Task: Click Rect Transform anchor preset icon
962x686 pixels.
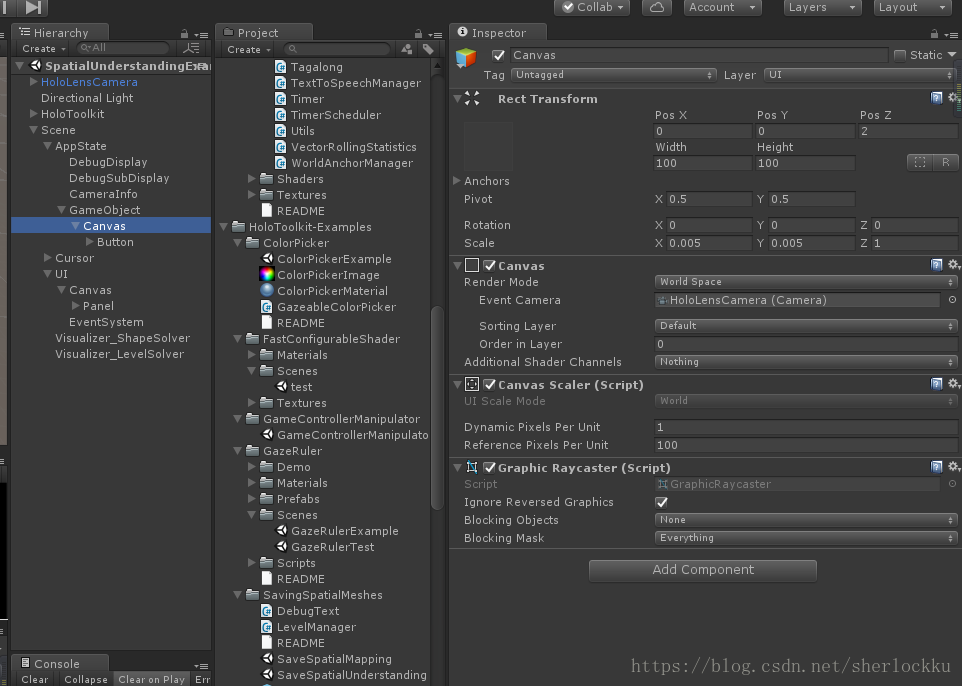Action: point(488,146)
